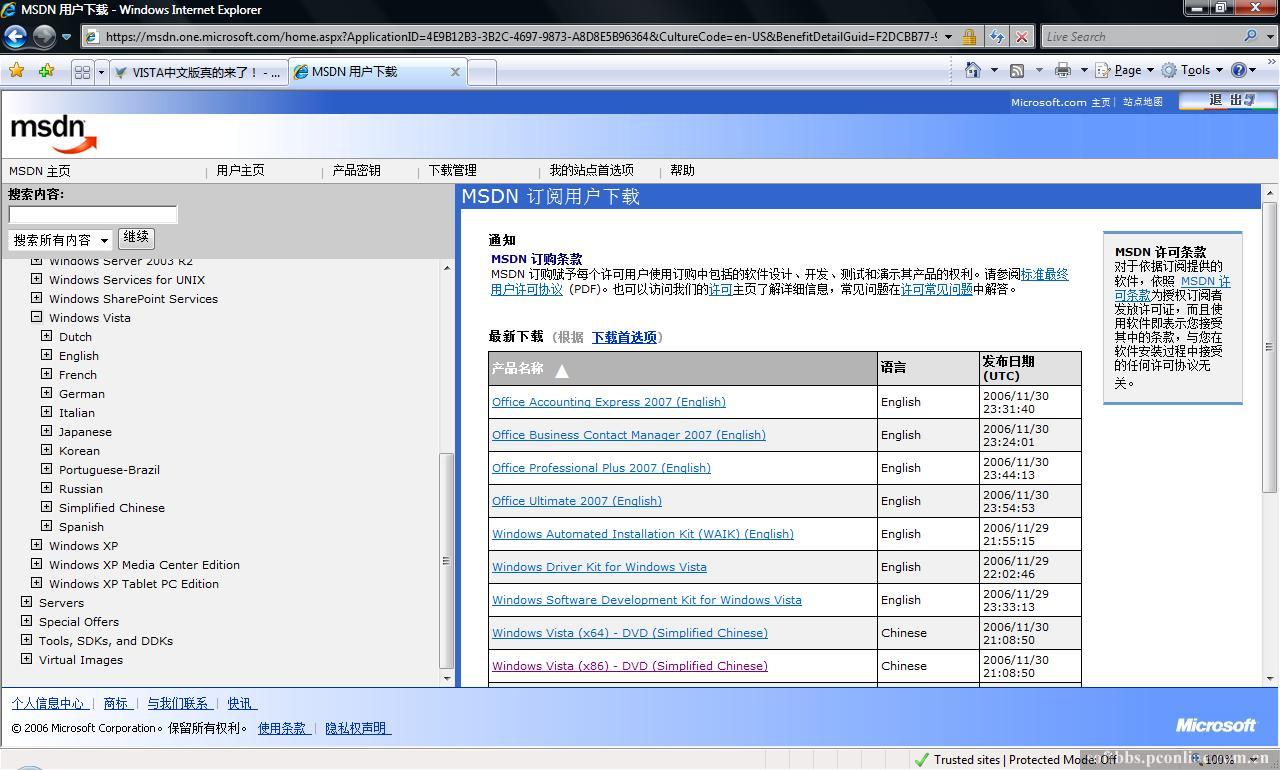The width and height of the screenshot is (1280, 770).
Task: Click the 个人信息中心 footer link
Action: pos(50,704)
